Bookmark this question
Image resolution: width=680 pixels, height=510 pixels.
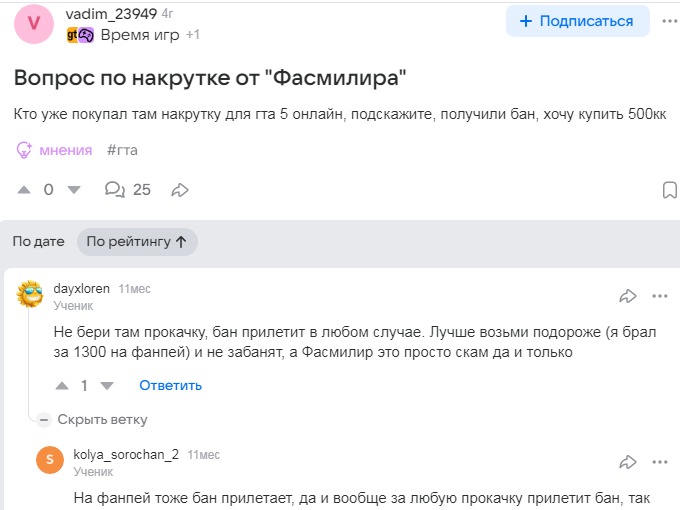pos(670,189)
